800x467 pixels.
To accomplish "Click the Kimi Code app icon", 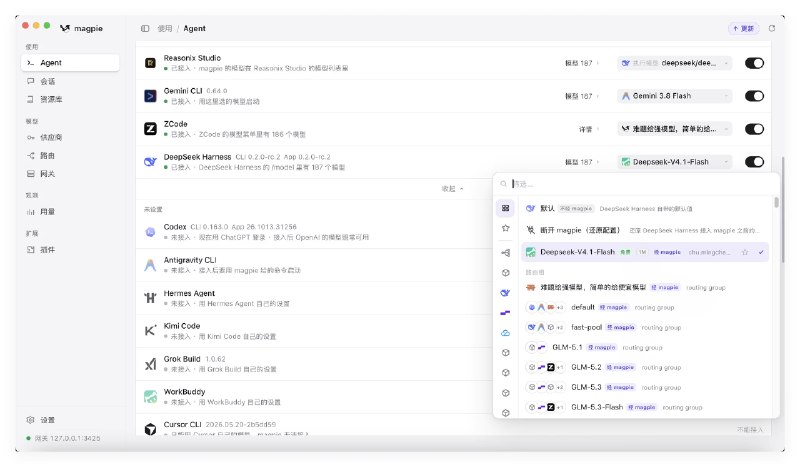I will [150, 331].
